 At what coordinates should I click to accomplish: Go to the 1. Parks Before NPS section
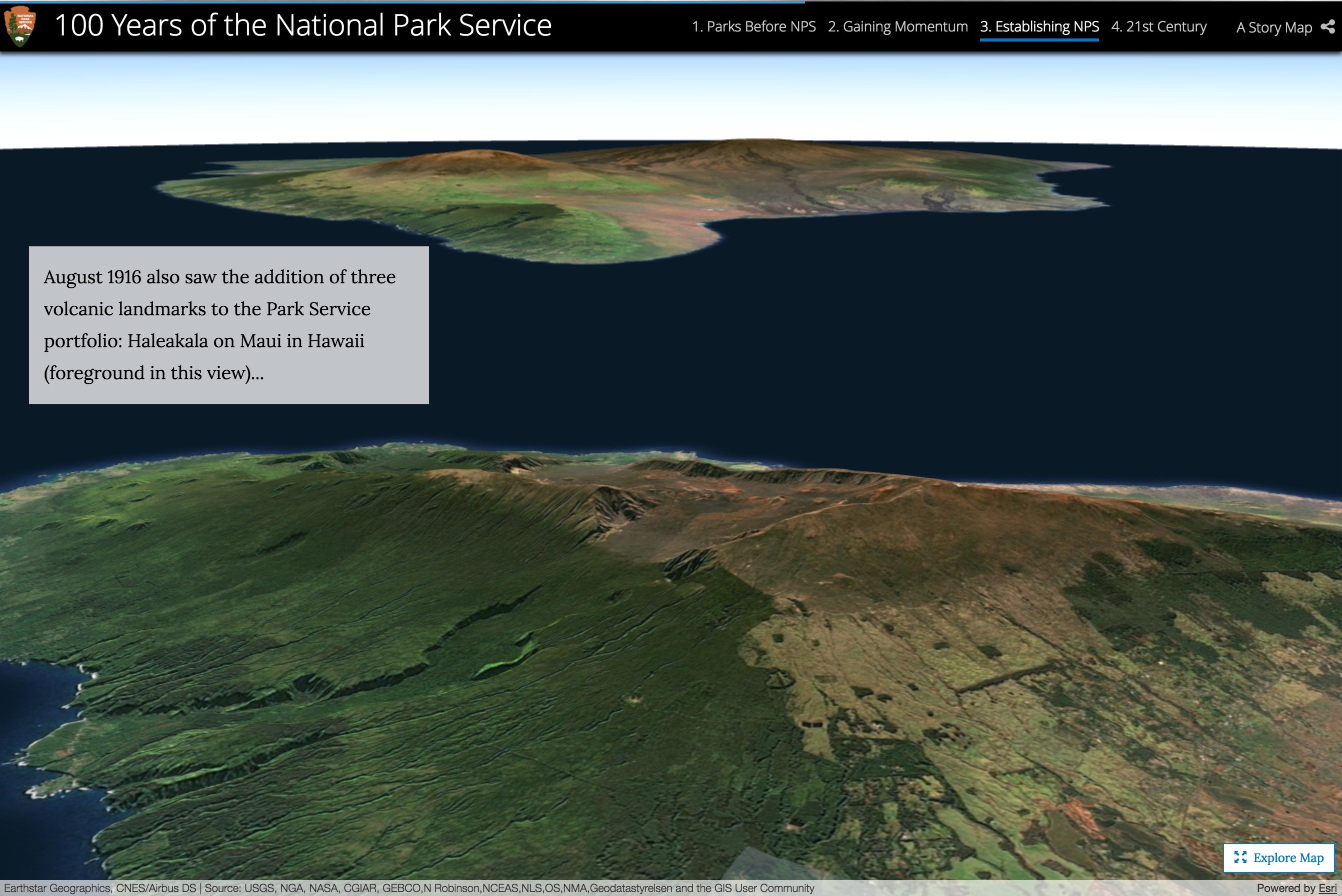(753, 27)
